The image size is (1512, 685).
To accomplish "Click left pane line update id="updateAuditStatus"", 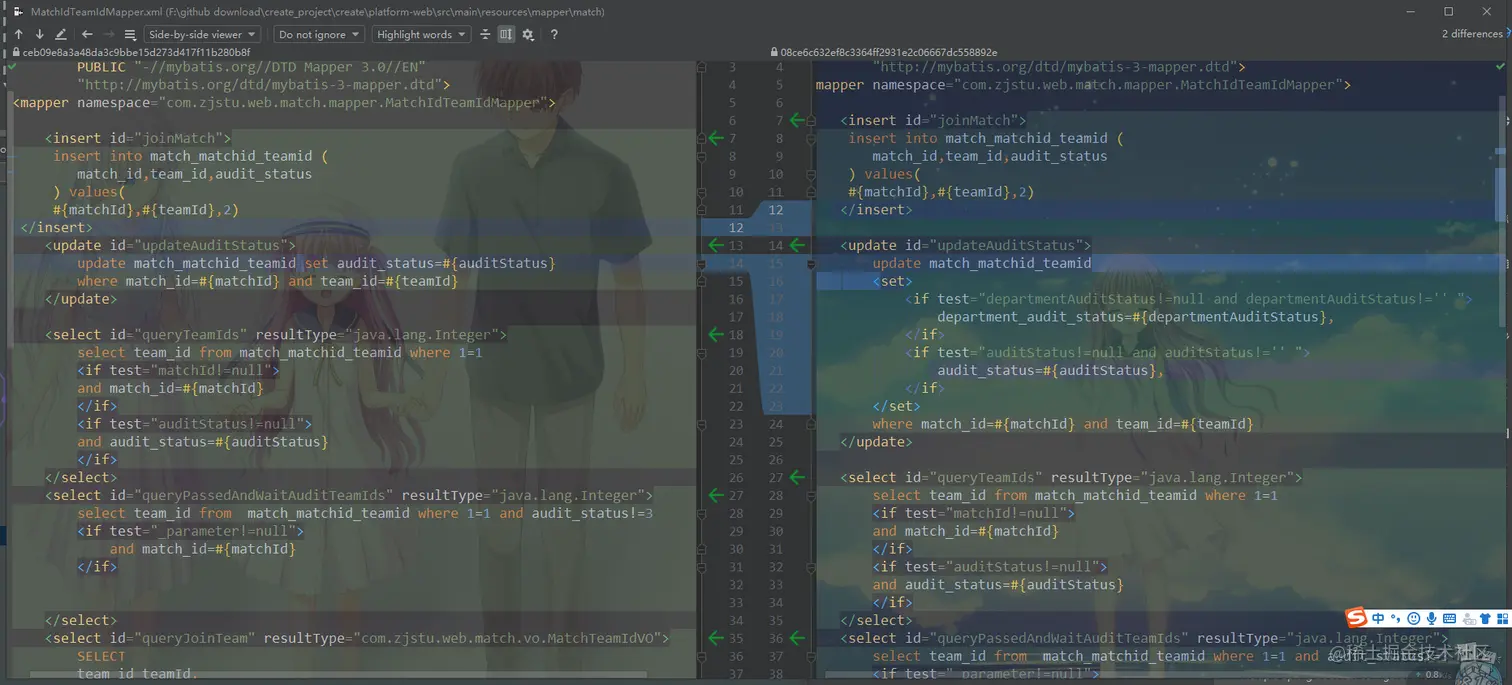I will click(x=170, y=245).
